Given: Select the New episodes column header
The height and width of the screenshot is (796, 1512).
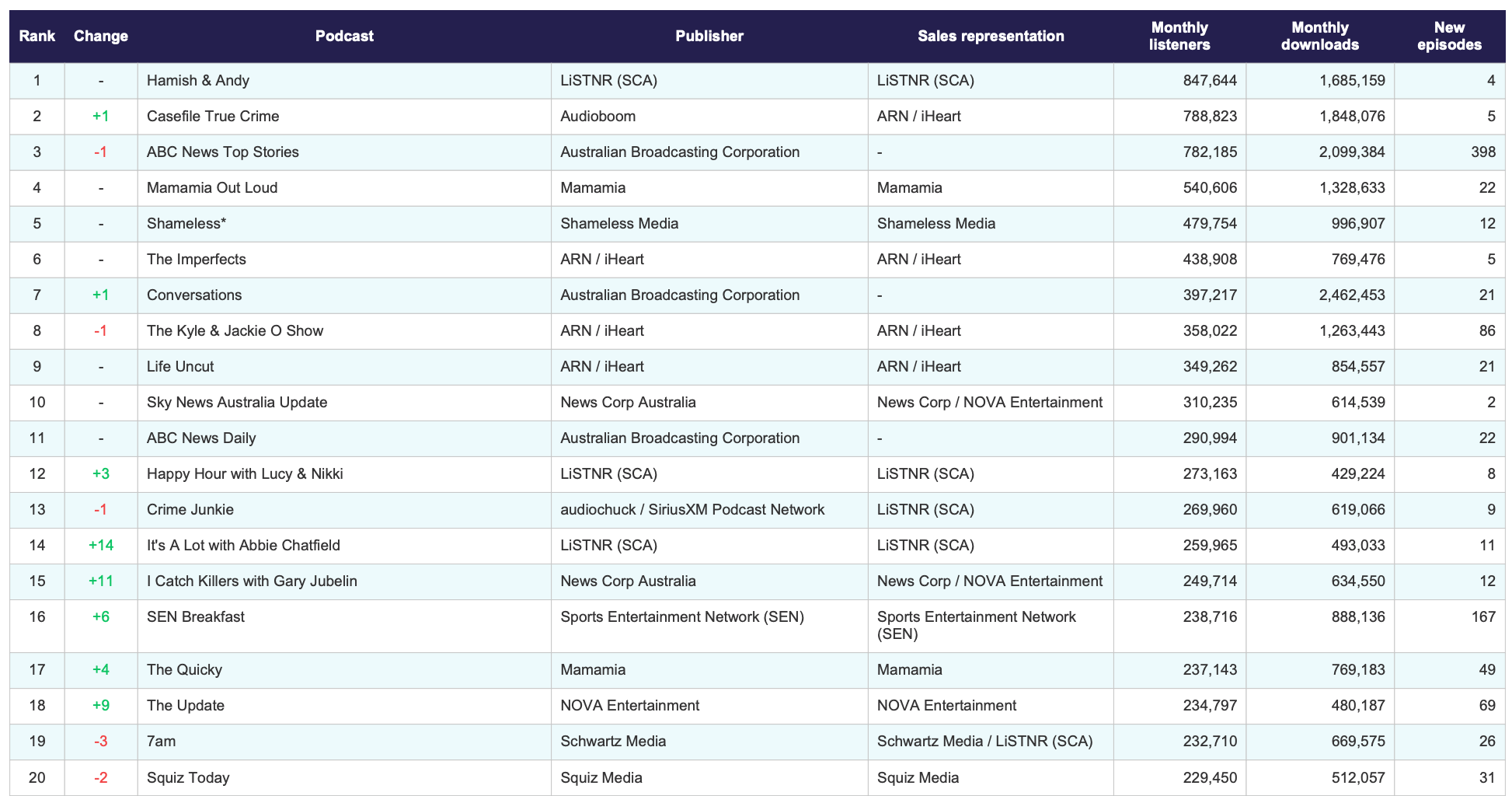Looking at the screenshot, I should [1449, 37].
